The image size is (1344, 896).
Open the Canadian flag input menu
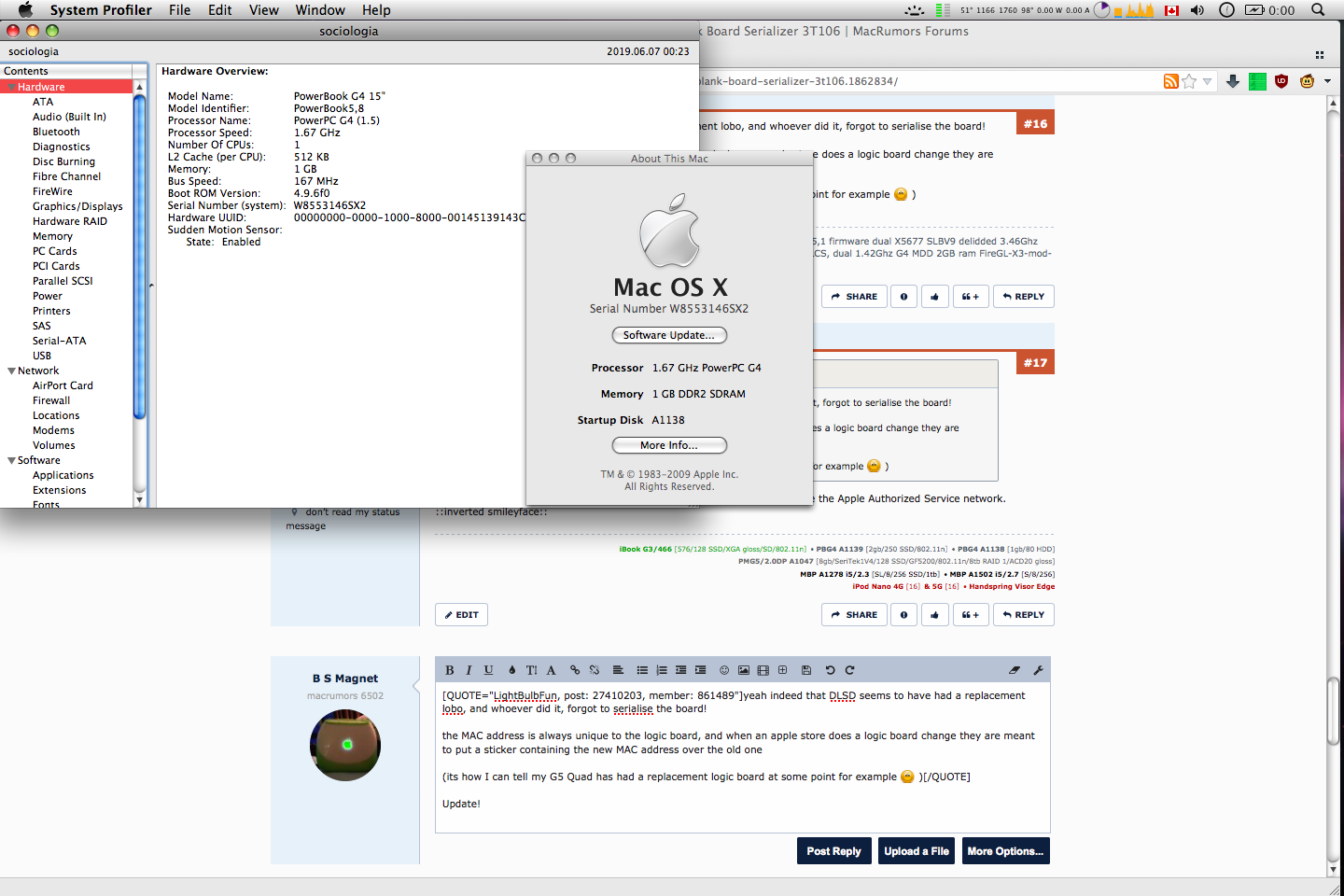click(1172, 10)
